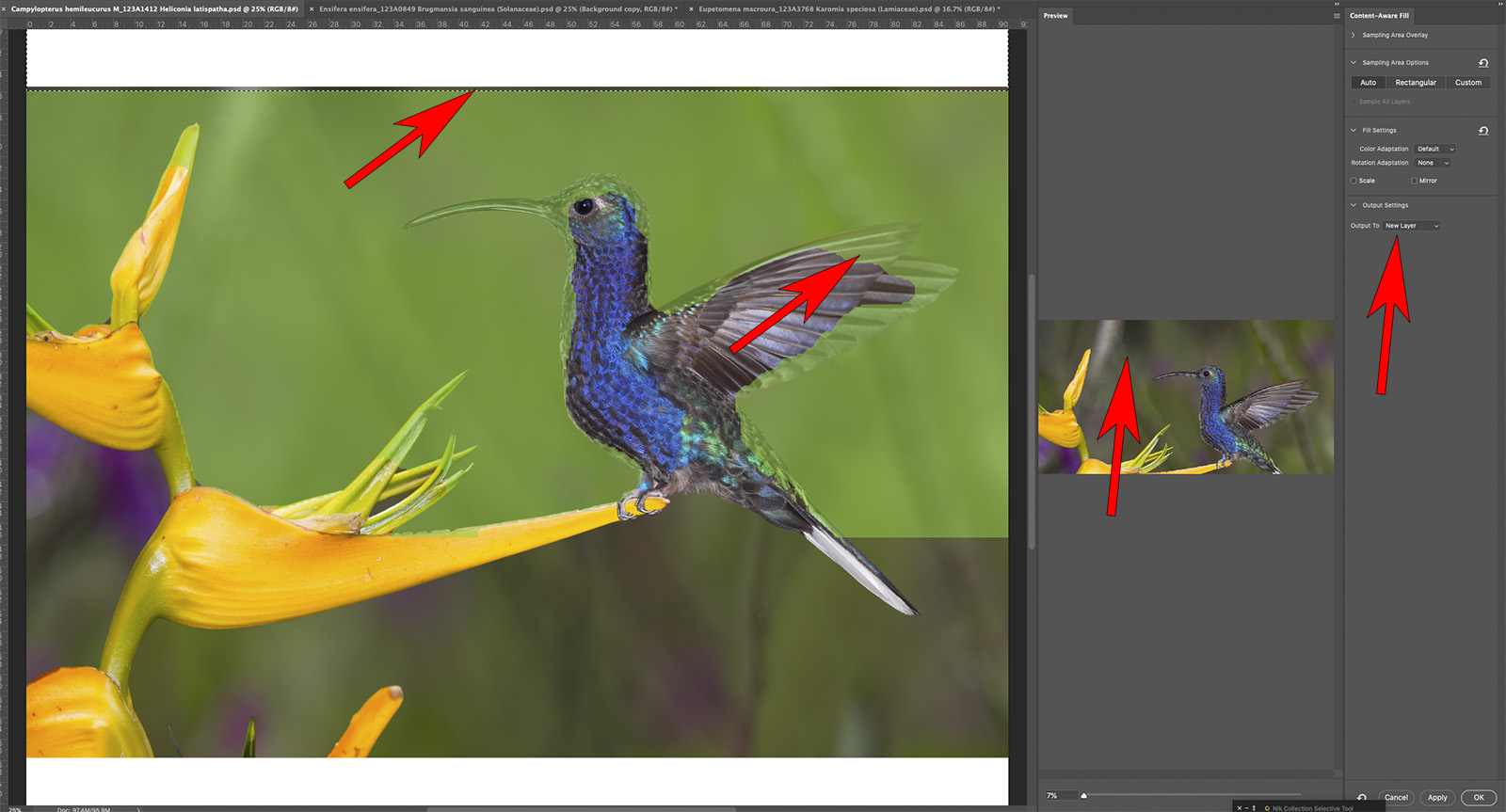This screenshot has width=1506, height=812.
Task: Click the reset-all icon beside Cancel
Action: click(x=1362, y=797)
